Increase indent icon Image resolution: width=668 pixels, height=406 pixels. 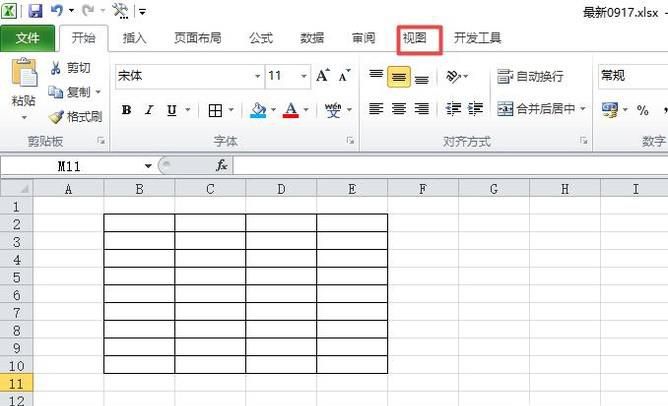475,109
